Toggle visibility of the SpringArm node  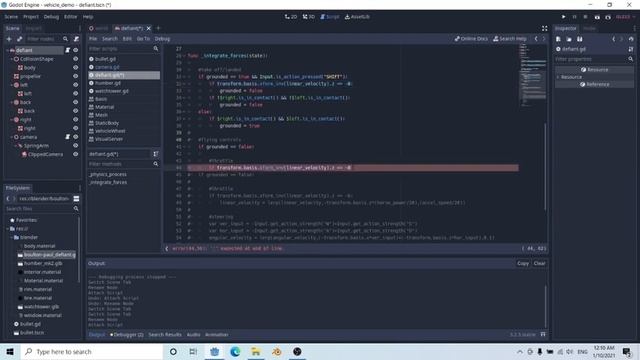tap(76, 146)
